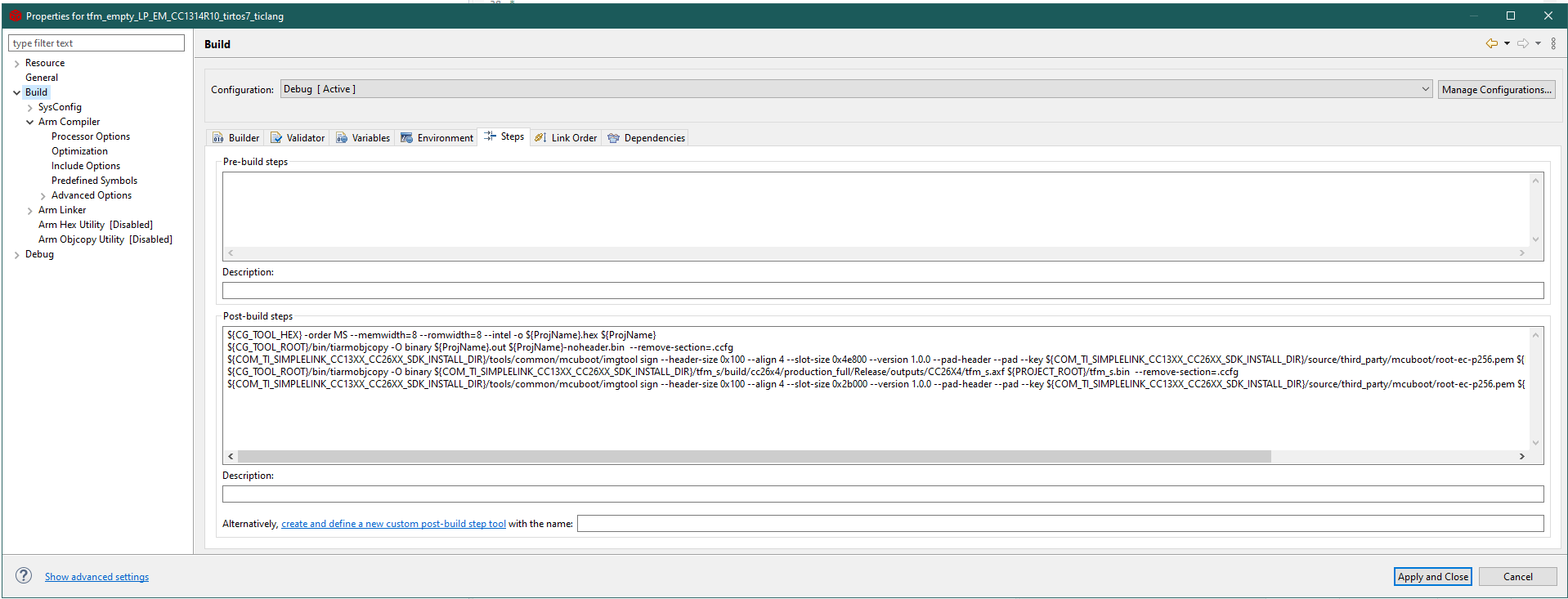Click the Builder tab icon

click(218, 138)
